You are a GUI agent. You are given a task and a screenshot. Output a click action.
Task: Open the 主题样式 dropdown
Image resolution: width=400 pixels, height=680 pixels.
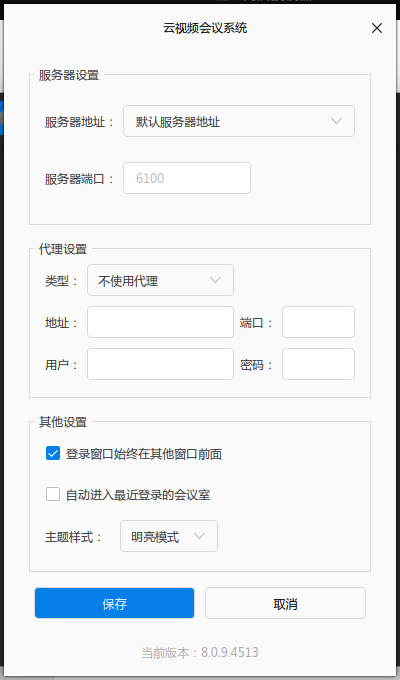(169, 536)
